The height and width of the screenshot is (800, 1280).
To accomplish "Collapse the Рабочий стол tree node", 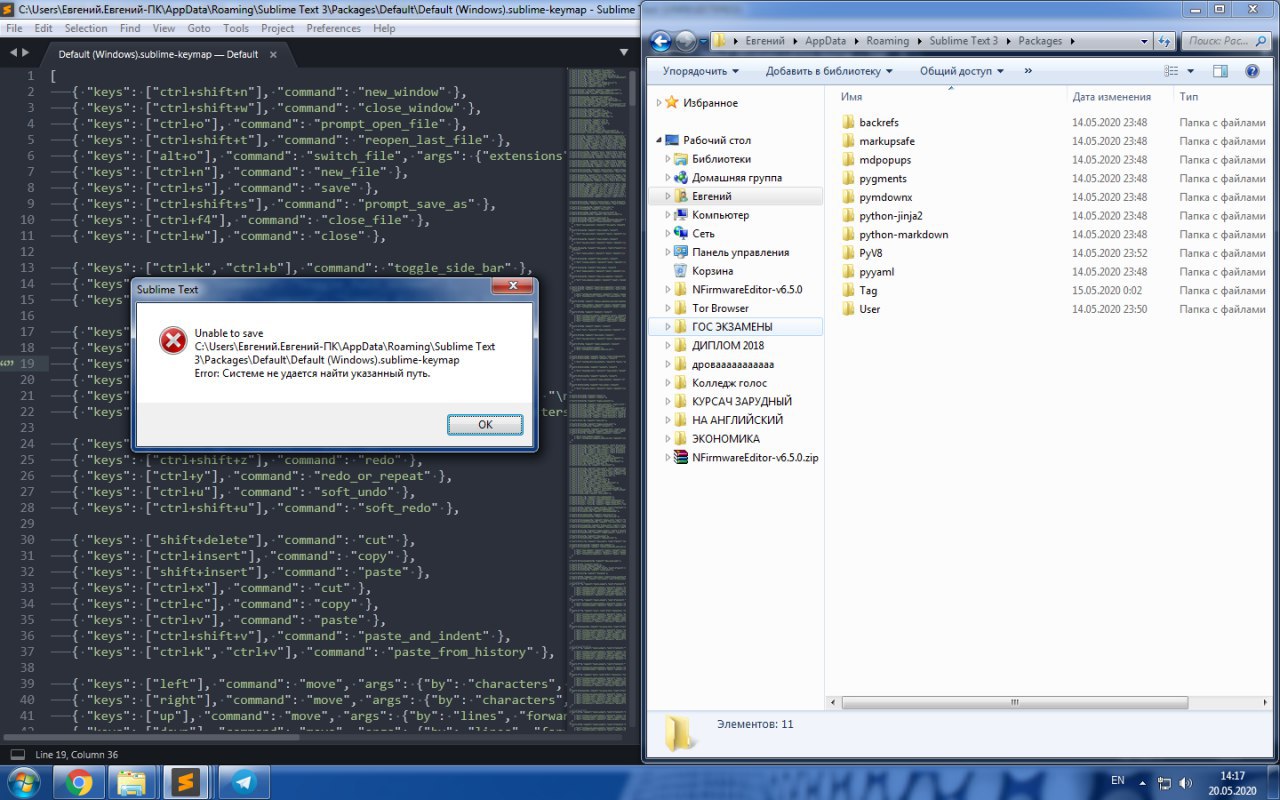I will pyautogui.click(x=658, y=140).
